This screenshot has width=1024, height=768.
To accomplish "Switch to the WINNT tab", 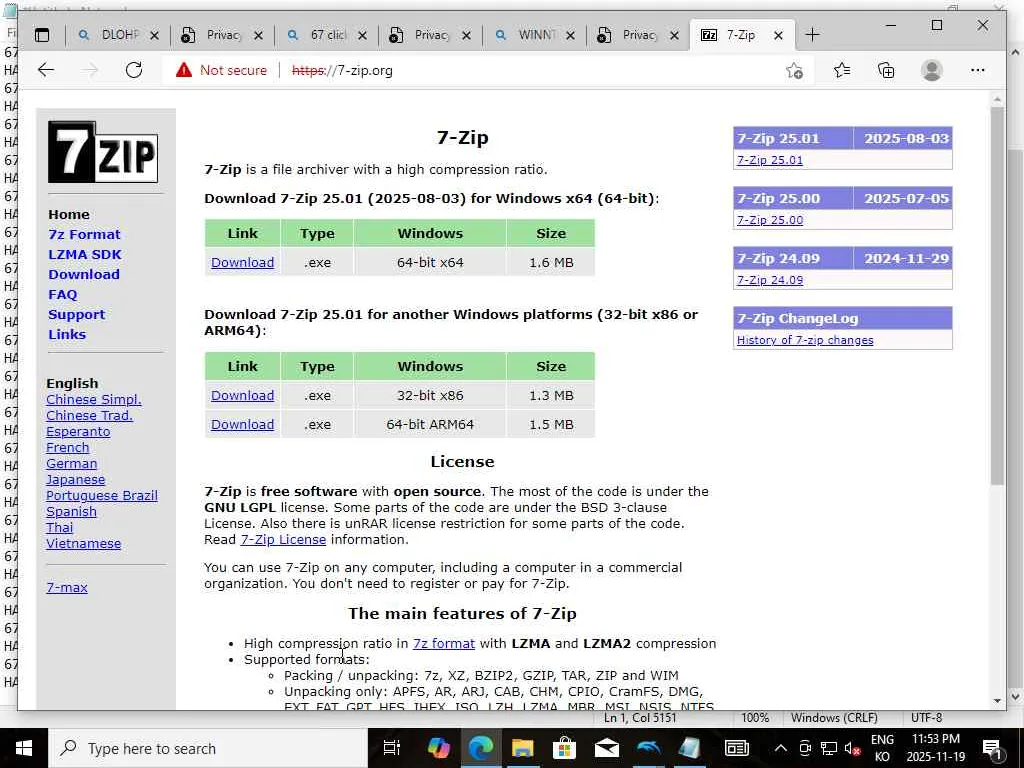I will [533, 35].
